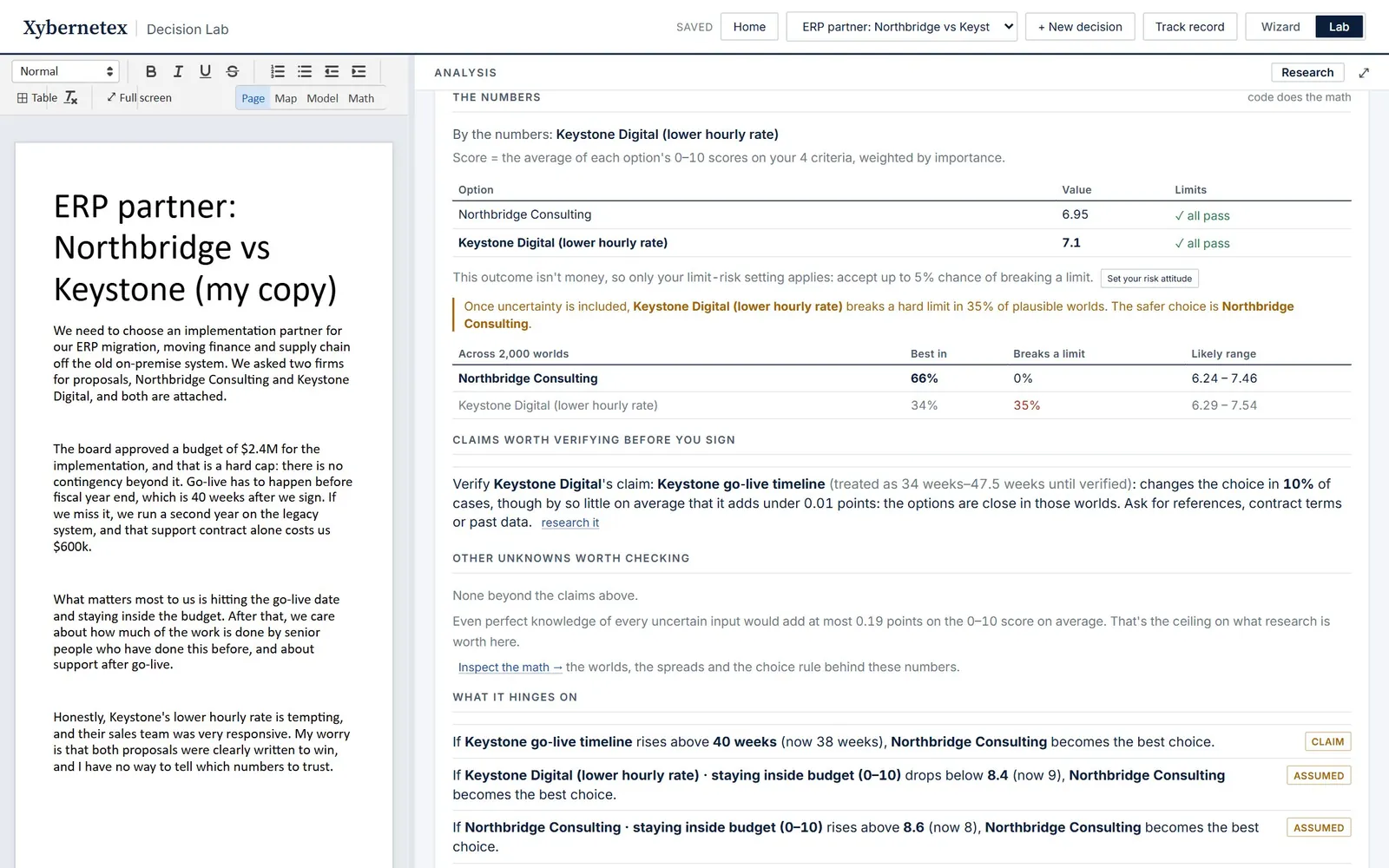Select the Model view tab
The image size is (1389, 868).
(x=322, y=98)
